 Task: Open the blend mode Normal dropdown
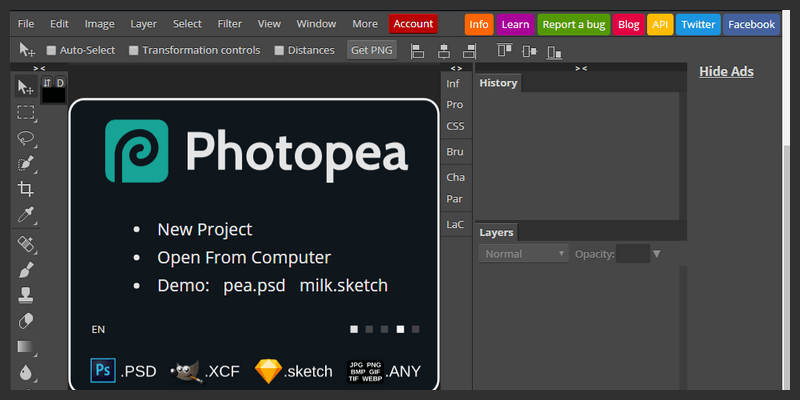click(524, 254)
